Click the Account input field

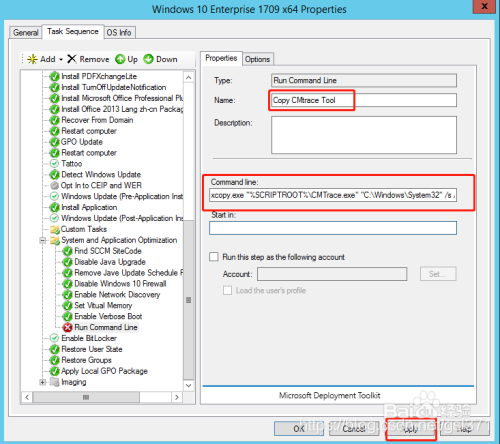332,274
